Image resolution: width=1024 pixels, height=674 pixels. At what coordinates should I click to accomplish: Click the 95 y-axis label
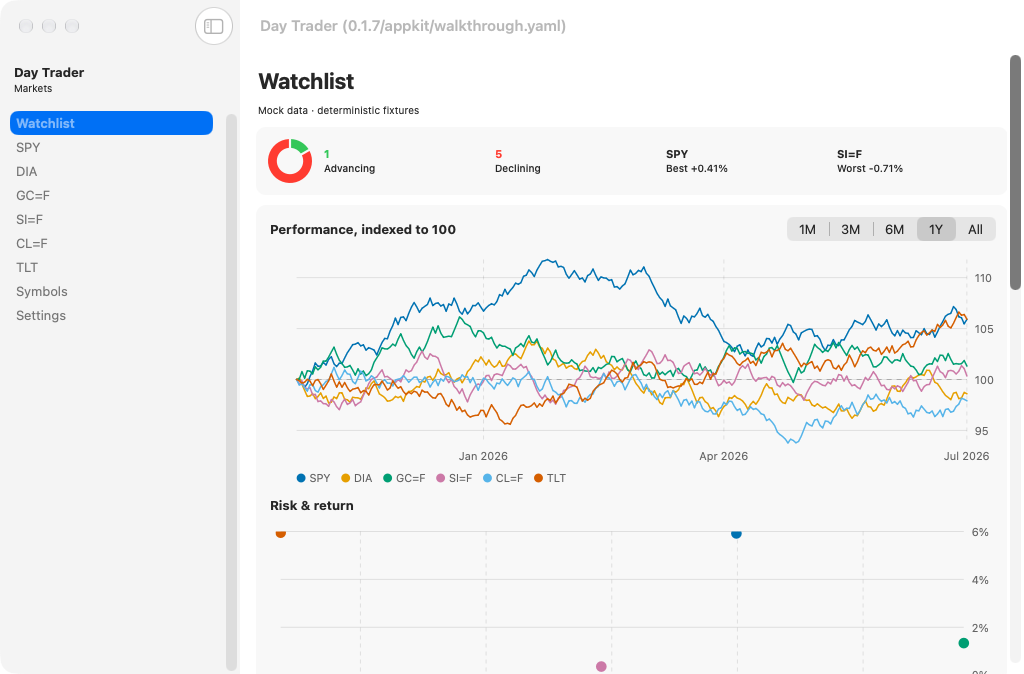[x=982, y=431]
